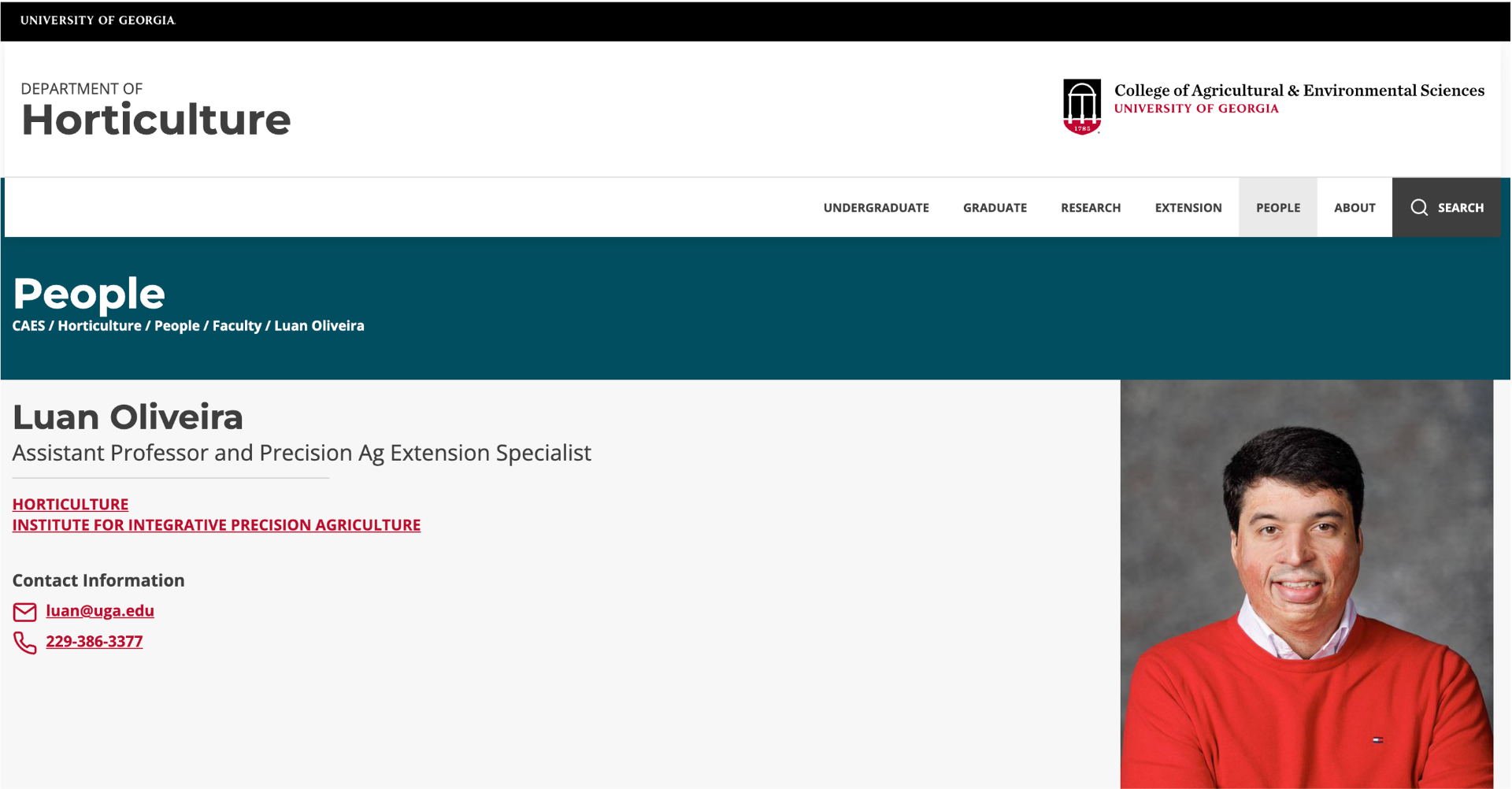The width and height of the screenshot is (1512, 789).
Task: Click Luan Oliveira's profile photo
Action: click(1306, 584)
